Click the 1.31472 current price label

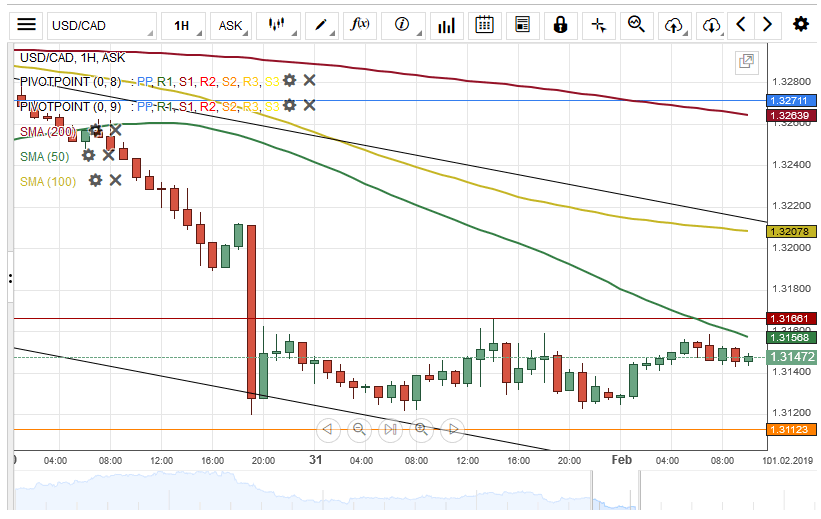click(791, 357)
